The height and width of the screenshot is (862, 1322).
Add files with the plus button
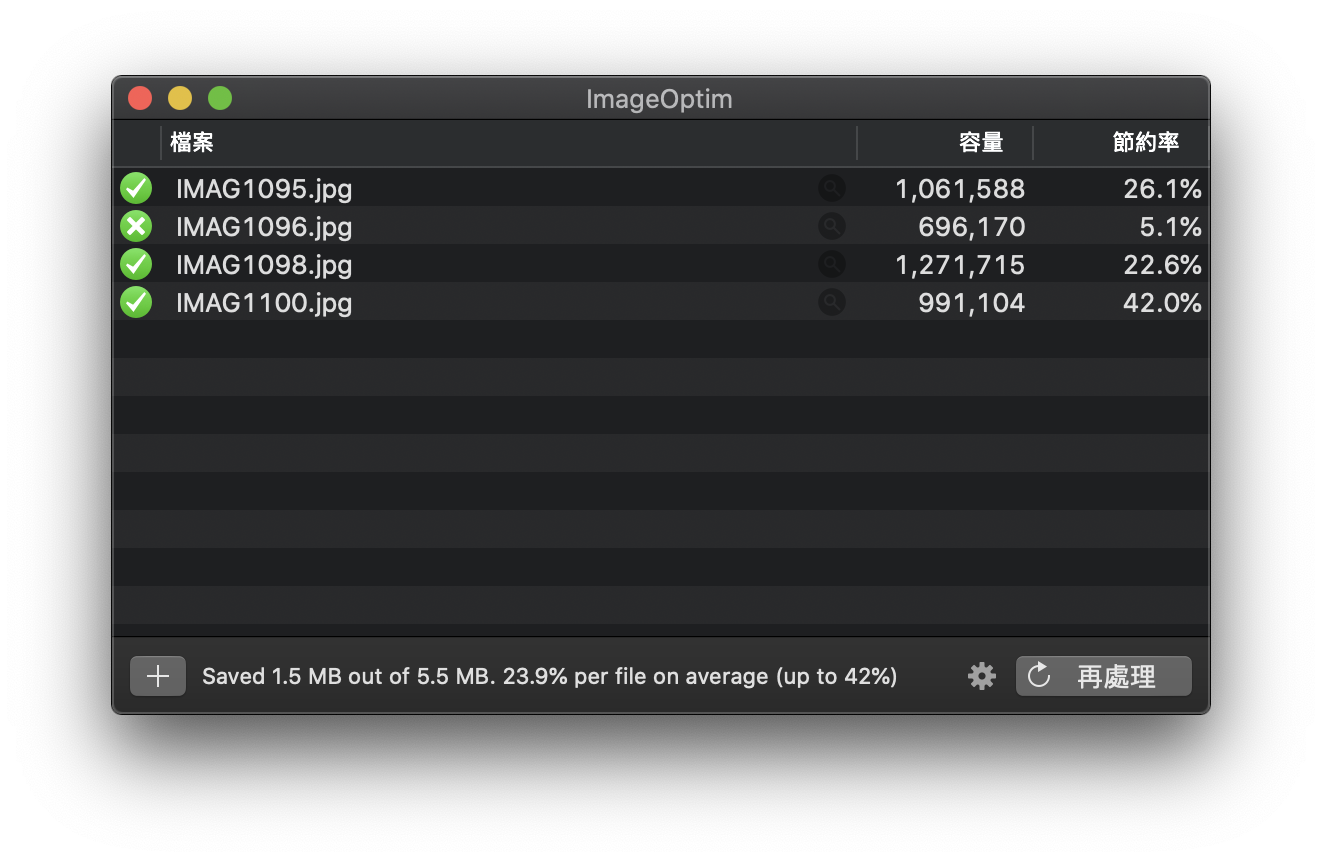pyautogui.click(x=158, y=677)
